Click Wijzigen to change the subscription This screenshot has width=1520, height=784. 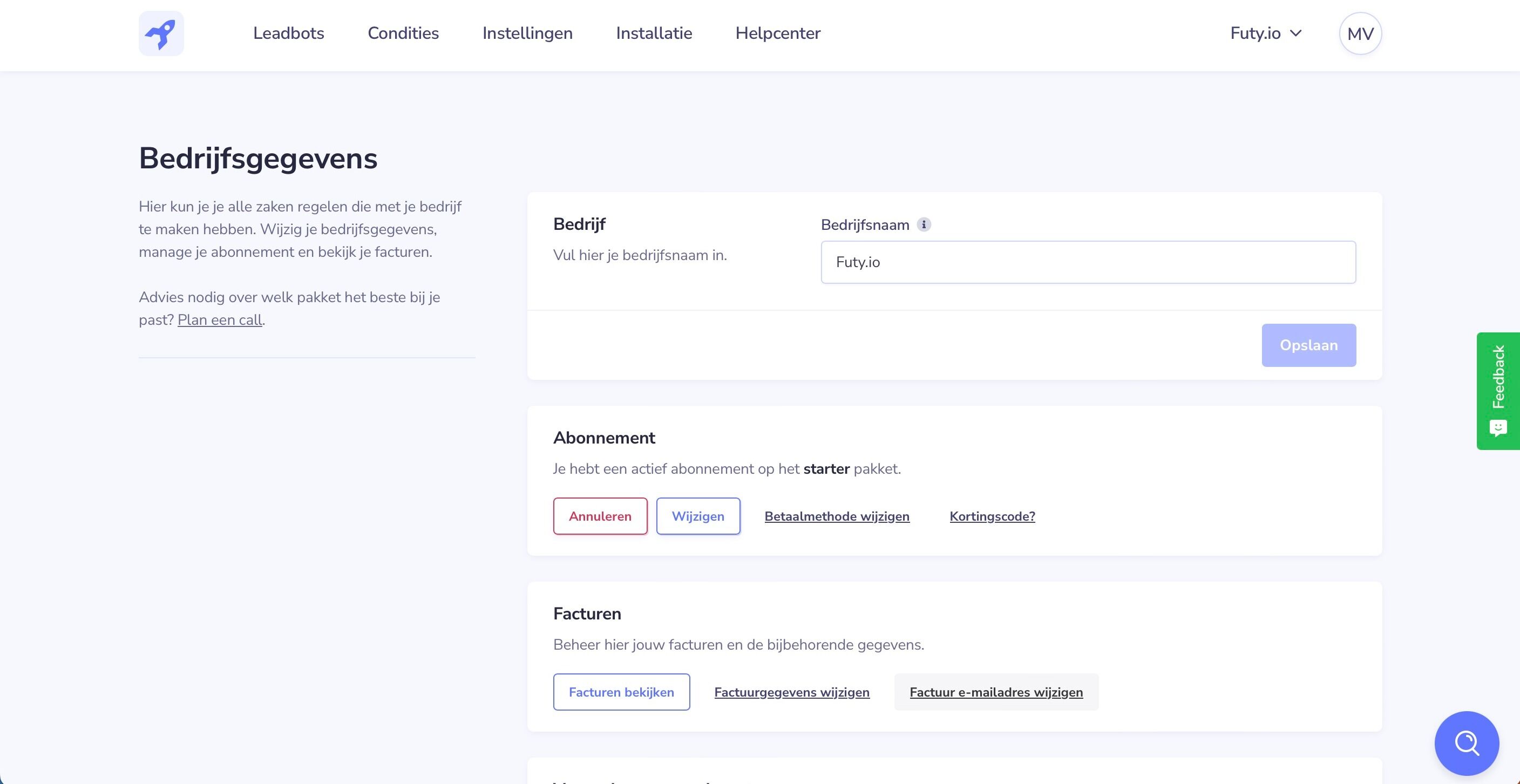click(698, 516)
